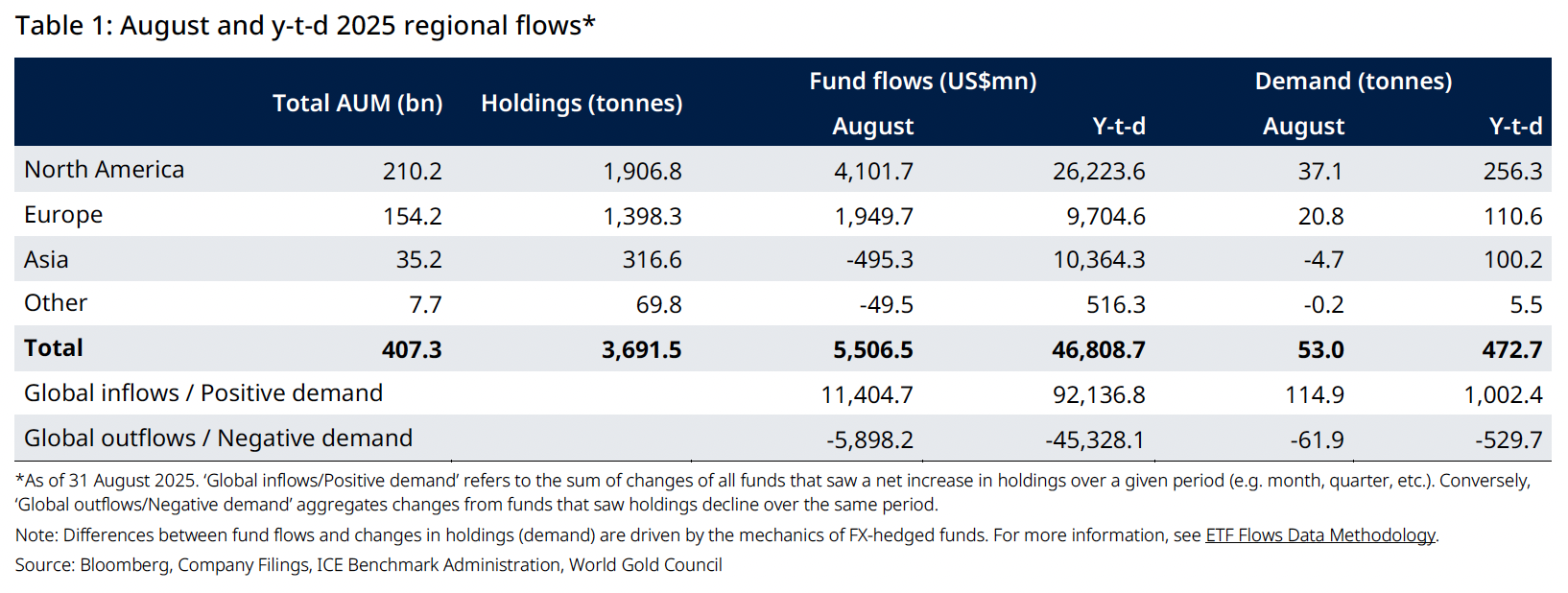Click the Source attribution line
Screen dimensions: 1568x593
pos(368,565)
